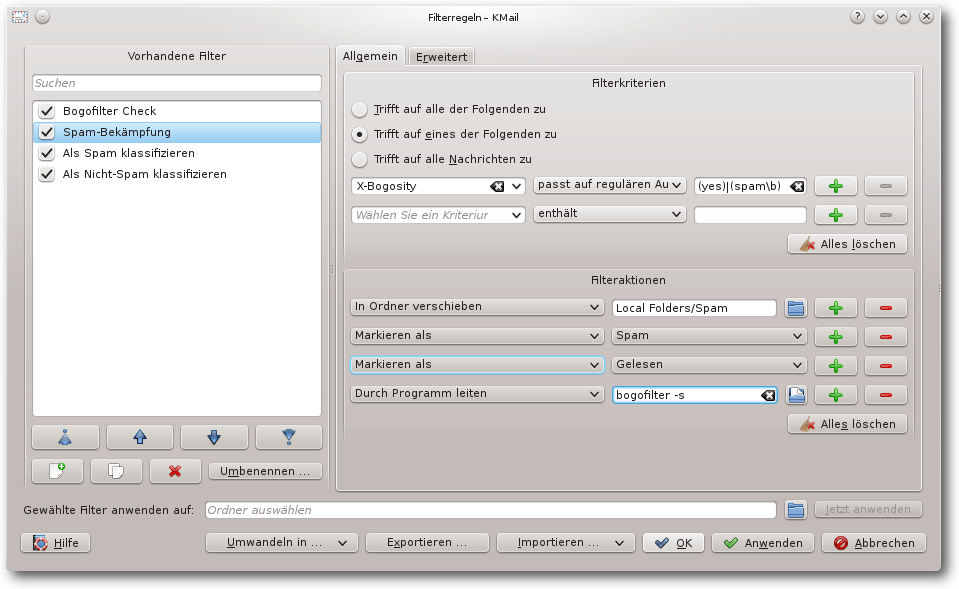Toggle the Als Spam klassifizieren checkbox
Screen dimensions: 959x589
[46, 153]
